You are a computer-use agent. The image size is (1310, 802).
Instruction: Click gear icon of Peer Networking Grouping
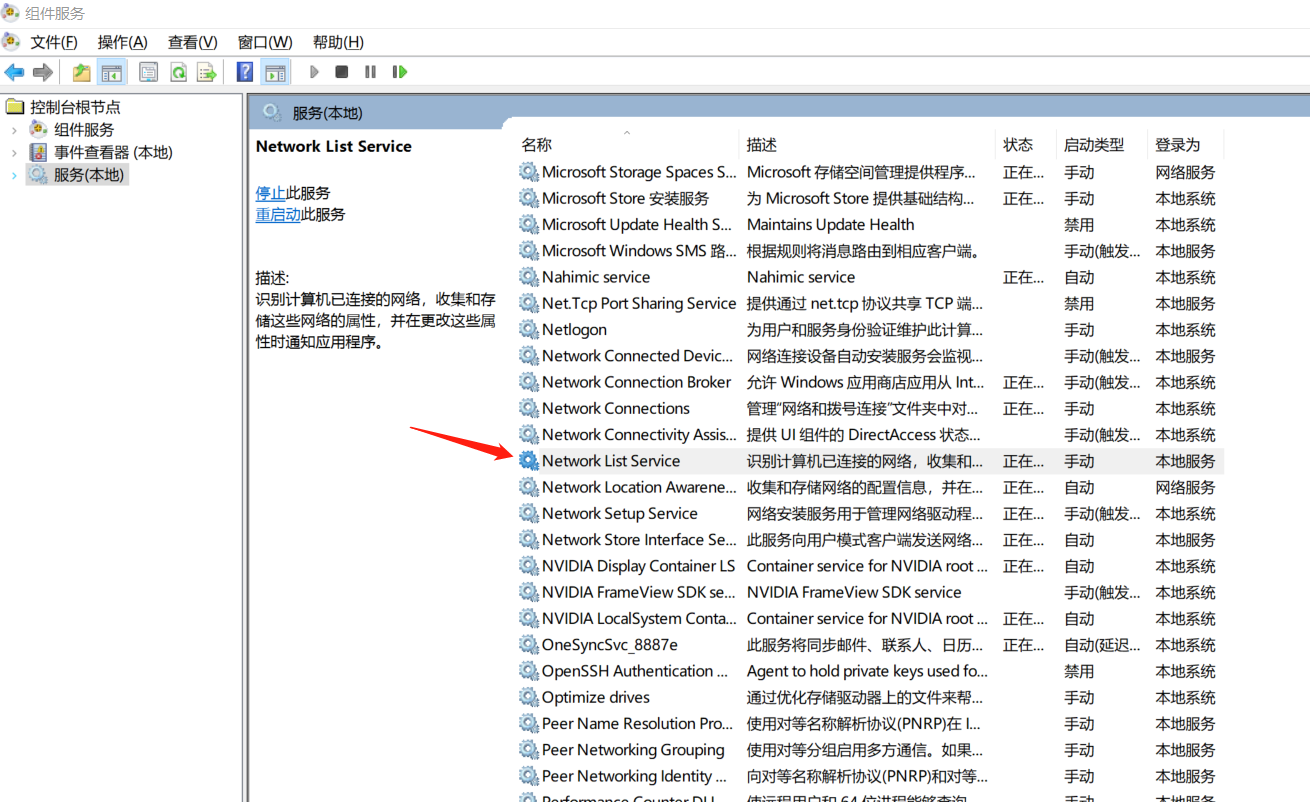(528, 750)
